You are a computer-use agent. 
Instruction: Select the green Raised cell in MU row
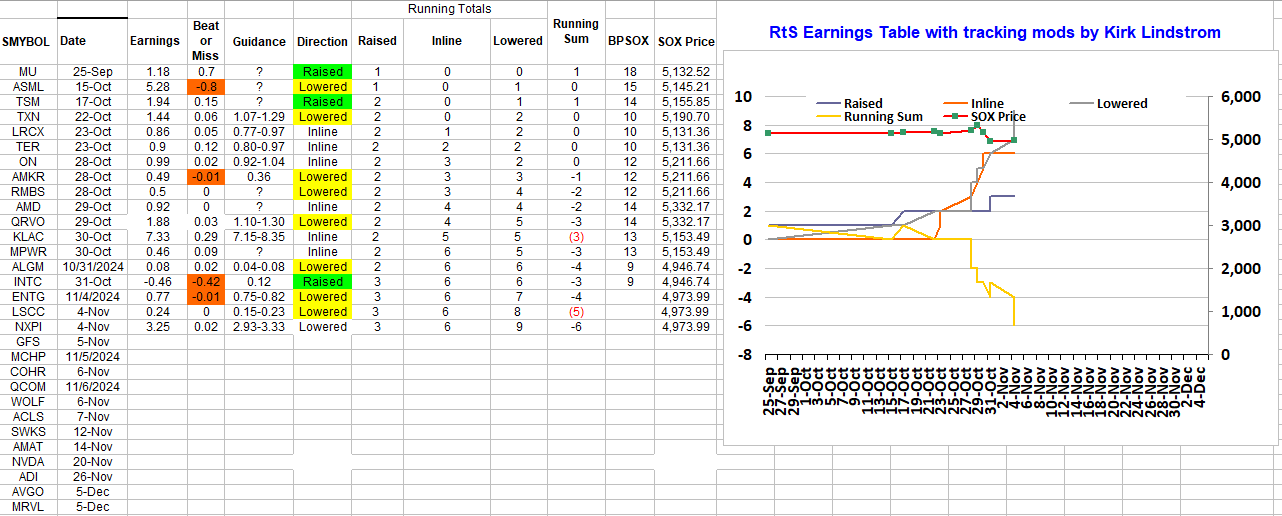(x=322, y=72)
